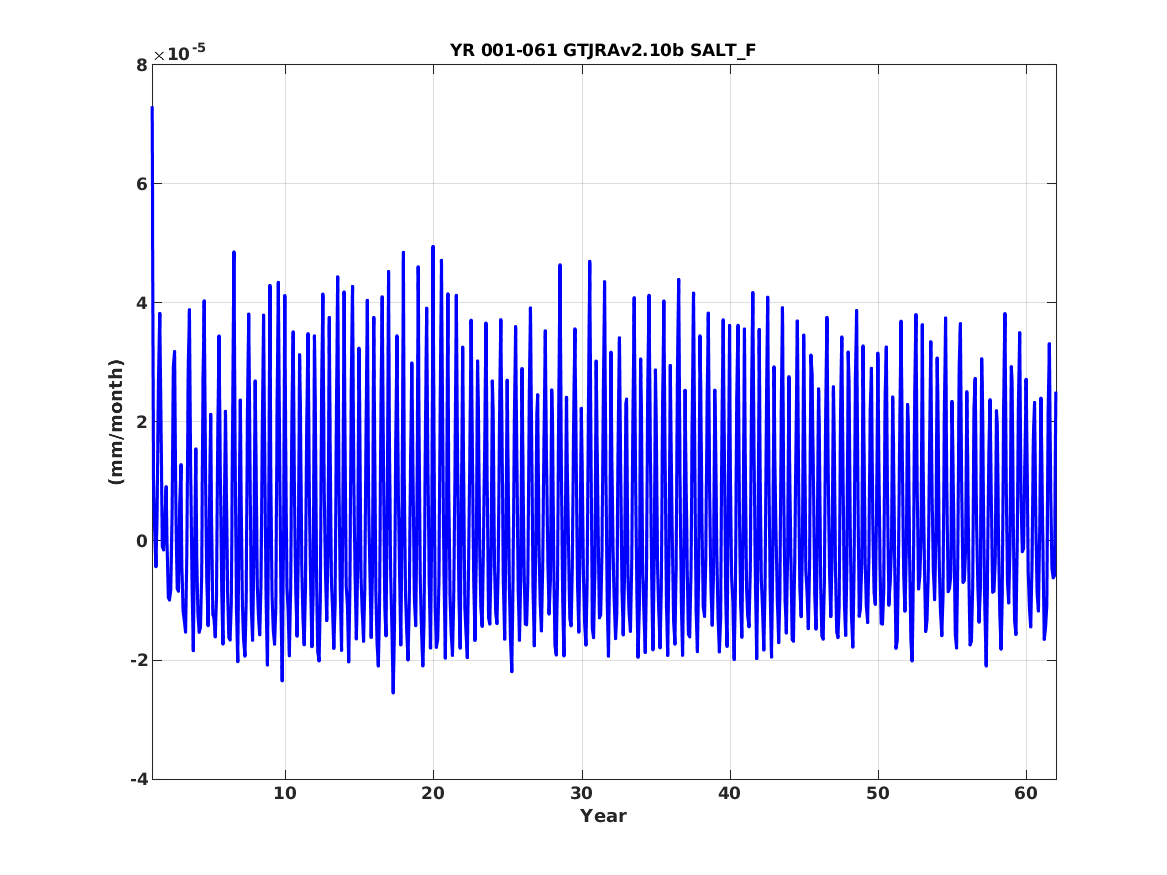Click the x-axis tick label '20'

pos(433,793)
